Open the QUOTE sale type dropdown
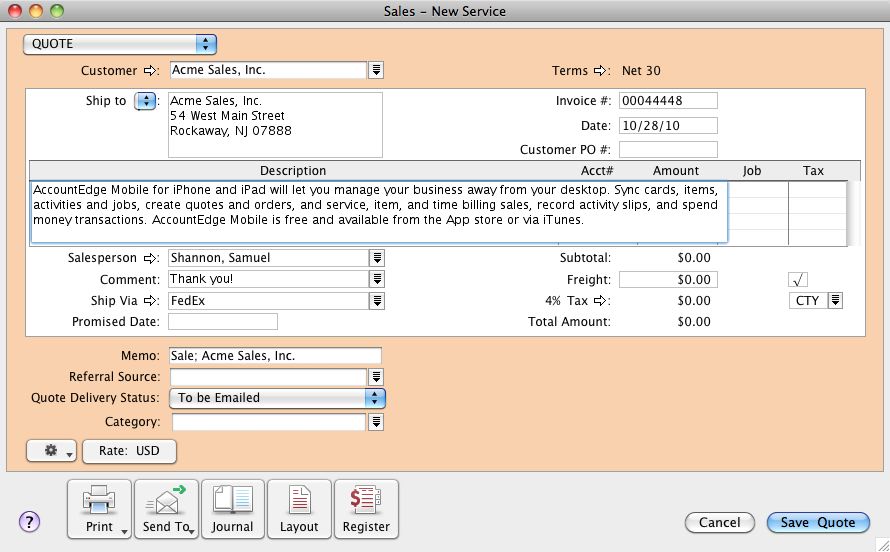 120,44
